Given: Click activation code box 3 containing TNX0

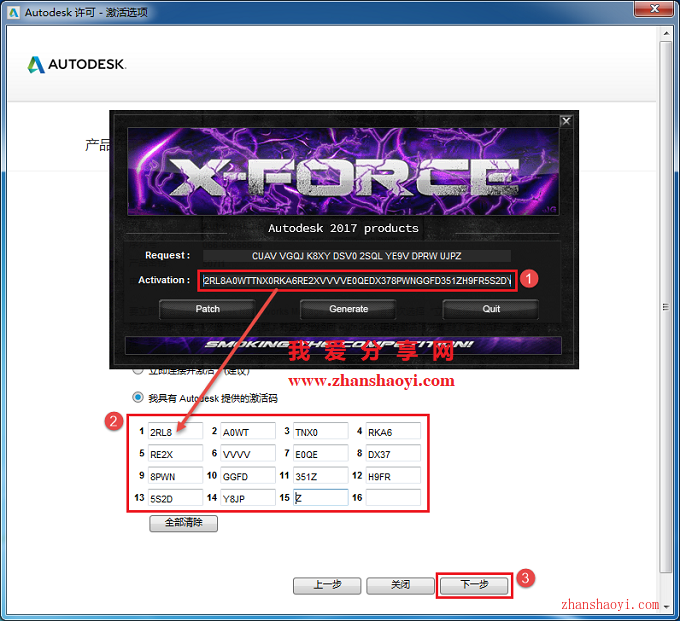Looking at the screenshot, I should (x=320, y=431).
